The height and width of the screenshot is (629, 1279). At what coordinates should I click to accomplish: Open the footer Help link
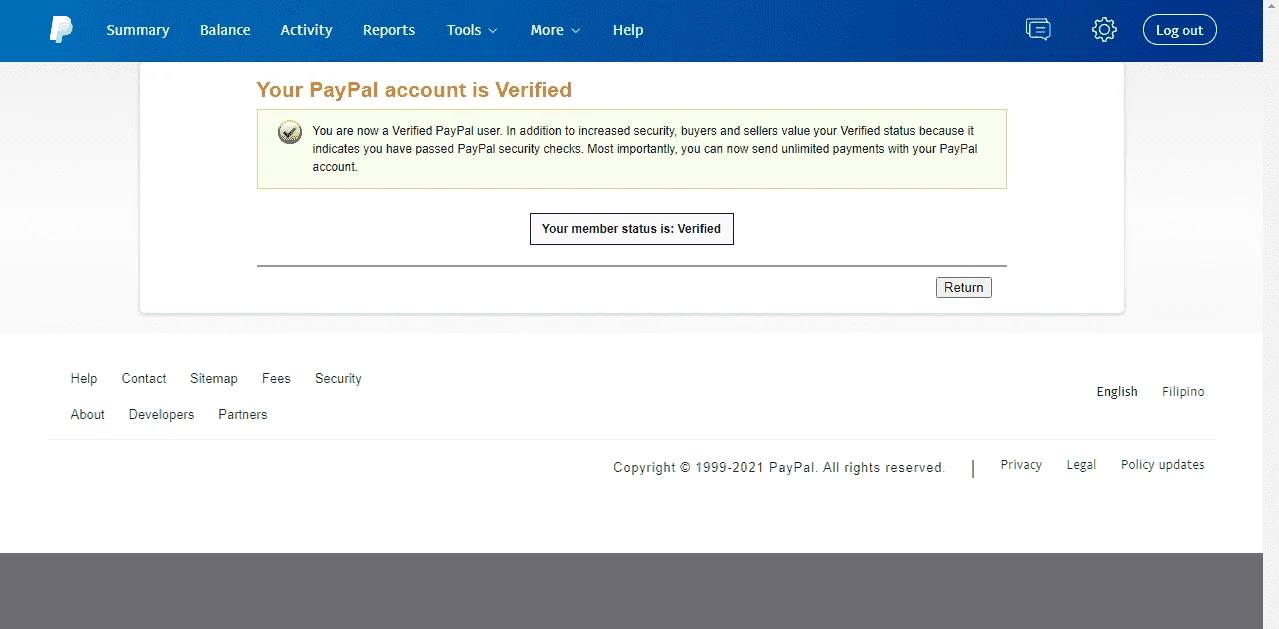click(x=84, y=378)
